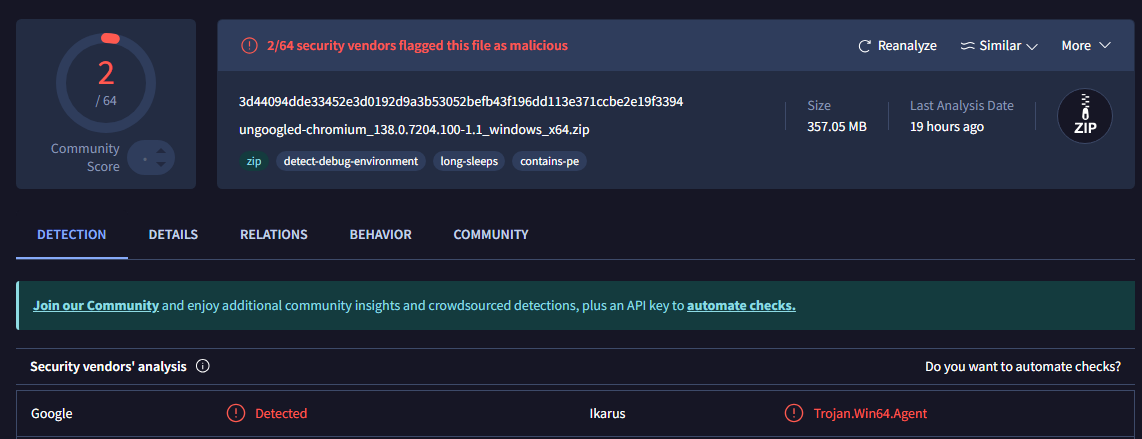Go to the Relations tab
The height and width of the screenshot is (439, 1142).
click(x=273, y=235)
